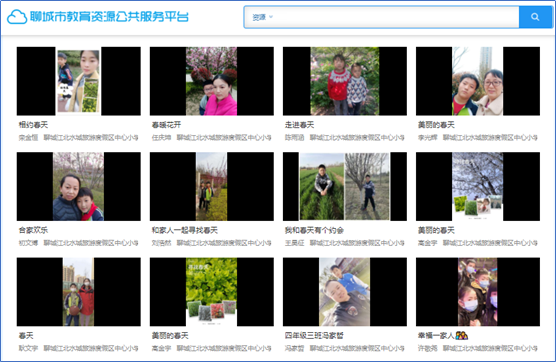Open the 相约春天 video thumbnail
Image resolution: width=556 pixels, height=362 pixels.
pyautogui.click(x=79, y=81)
